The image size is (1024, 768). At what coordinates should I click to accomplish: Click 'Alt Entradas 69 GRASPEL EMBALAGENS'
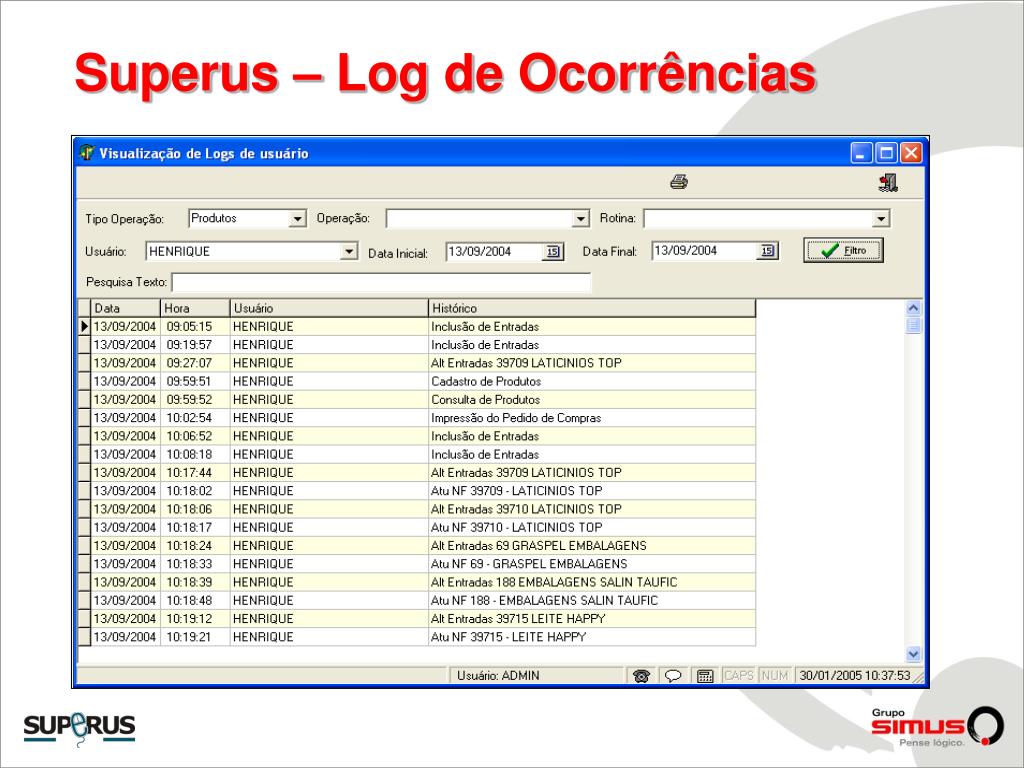tap(539, 546)
